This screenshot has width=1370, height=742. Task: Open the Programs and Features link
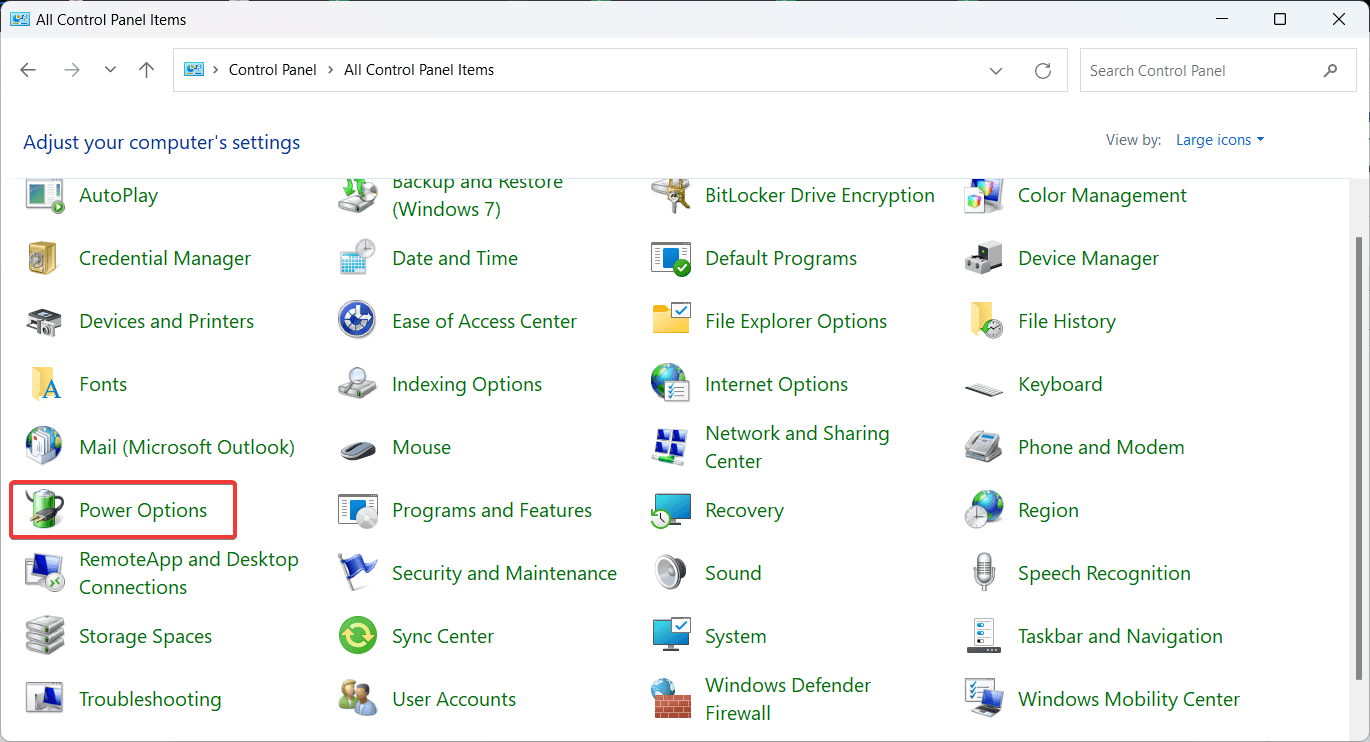492,510
